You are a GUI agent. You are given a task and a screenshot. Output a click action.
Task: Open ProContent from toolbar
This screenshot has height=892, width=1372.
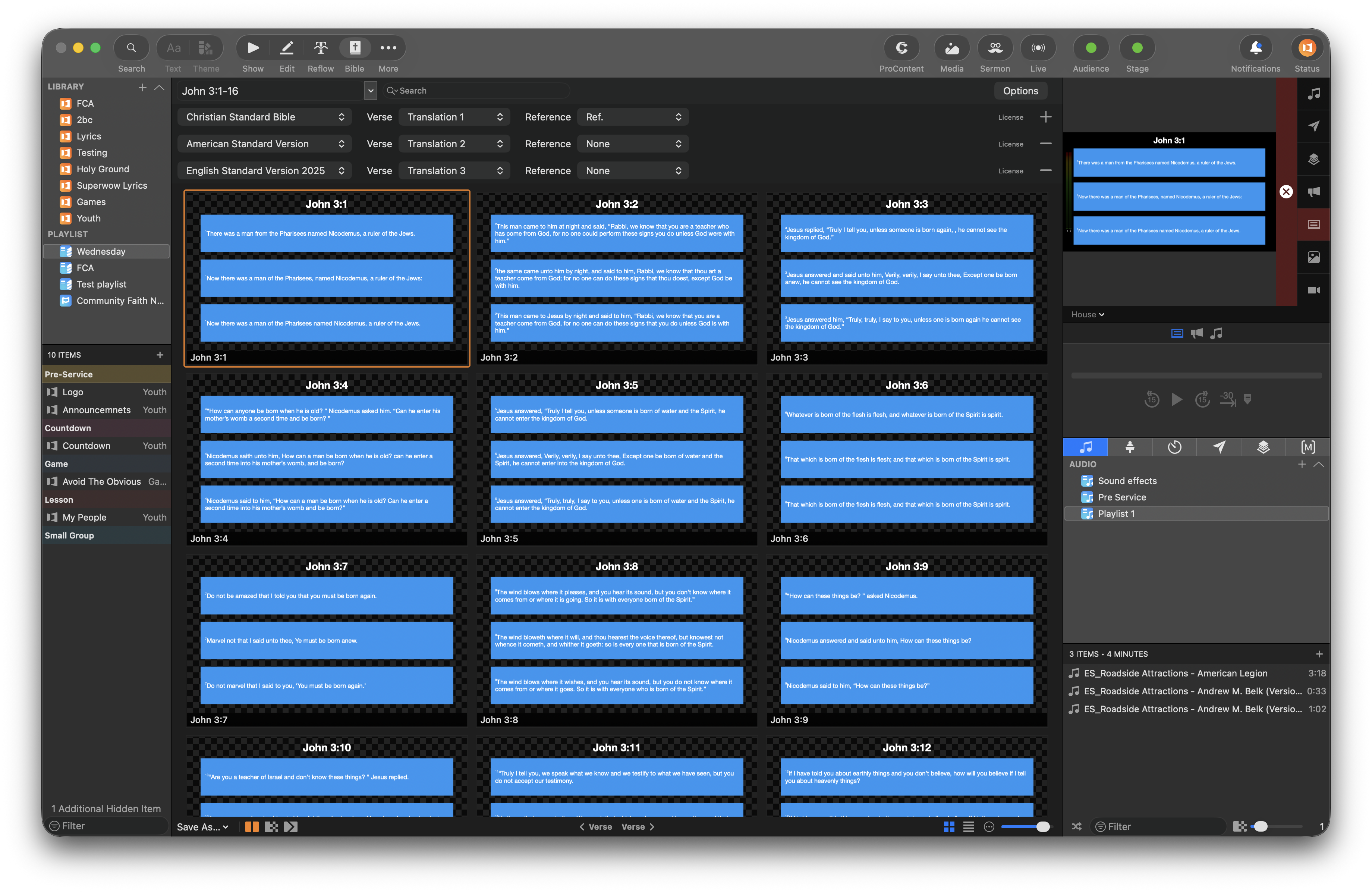[x=901, y=48]
